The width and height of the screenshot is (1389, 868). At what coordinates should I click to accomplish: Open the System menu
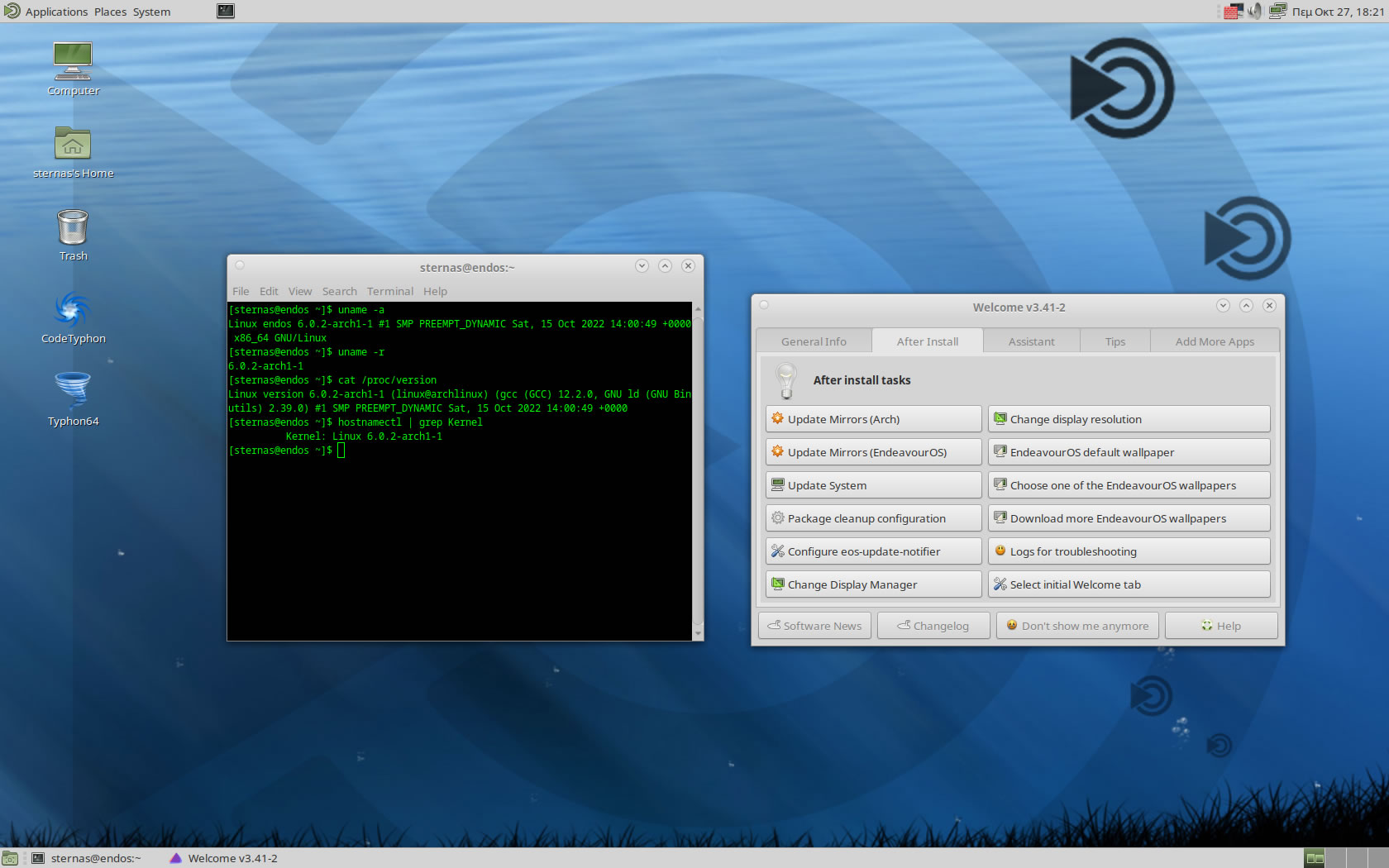(151, 12)
